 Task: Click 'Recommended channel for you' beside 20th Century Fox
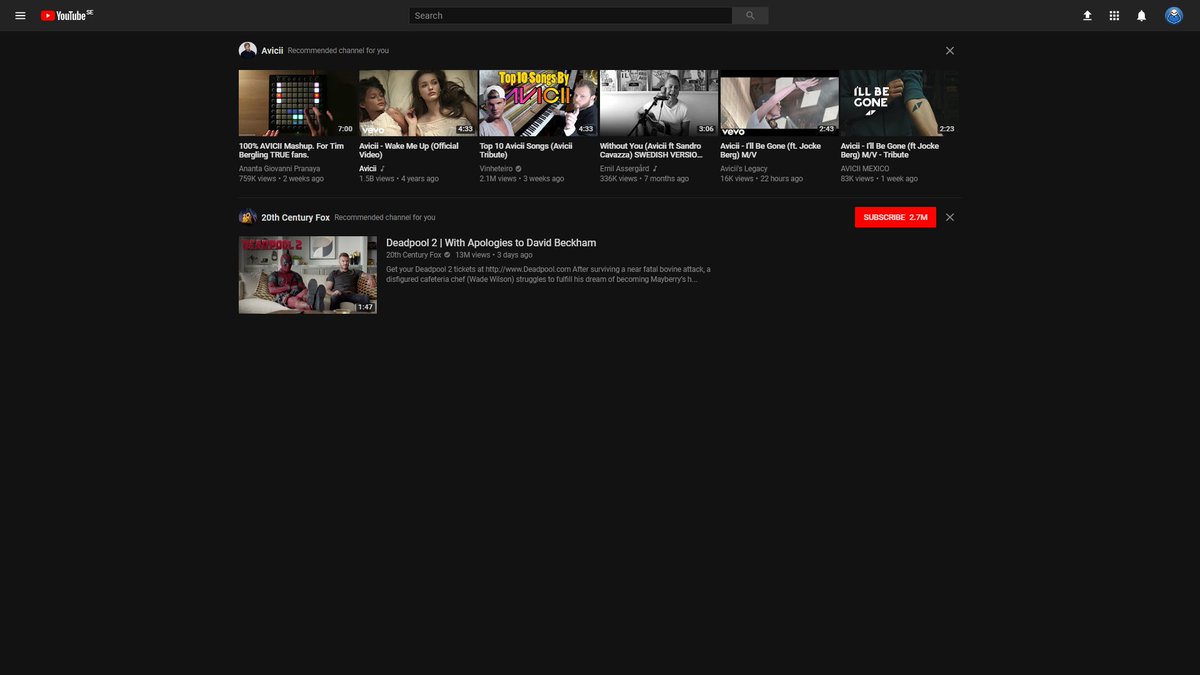385,217
